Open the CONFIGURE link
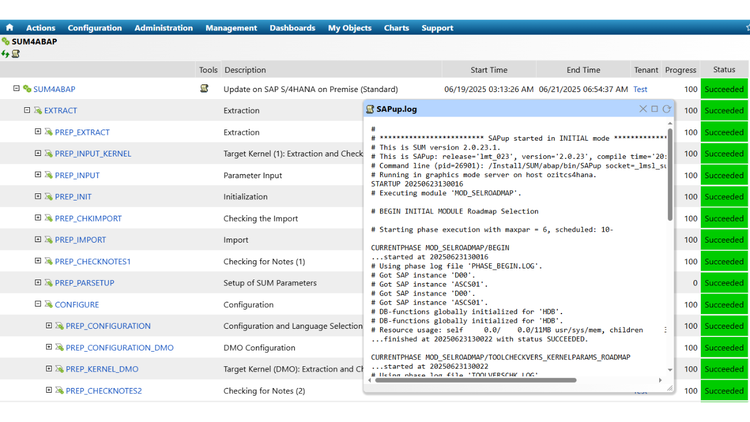 click(77, 304)
